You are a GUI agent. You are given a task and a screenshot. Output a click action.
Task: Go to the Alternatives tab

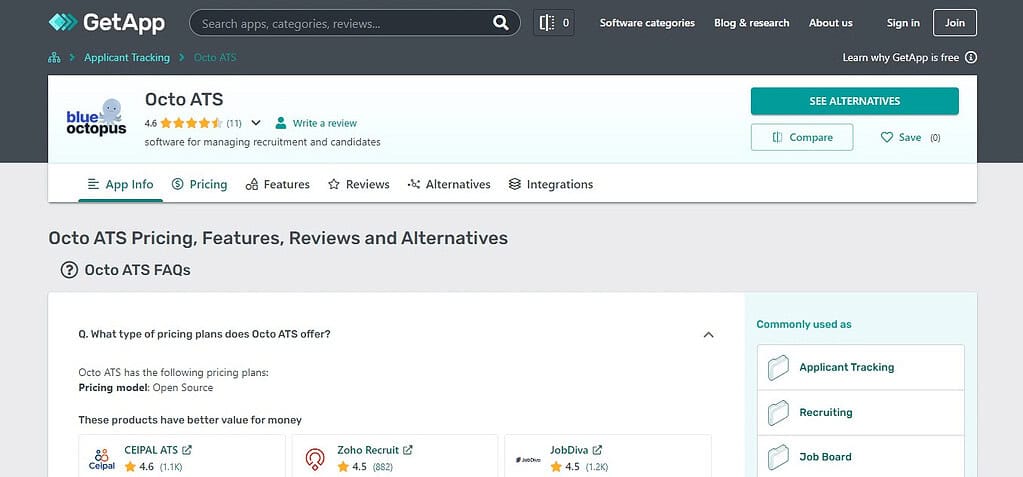[x=449, y=184]
